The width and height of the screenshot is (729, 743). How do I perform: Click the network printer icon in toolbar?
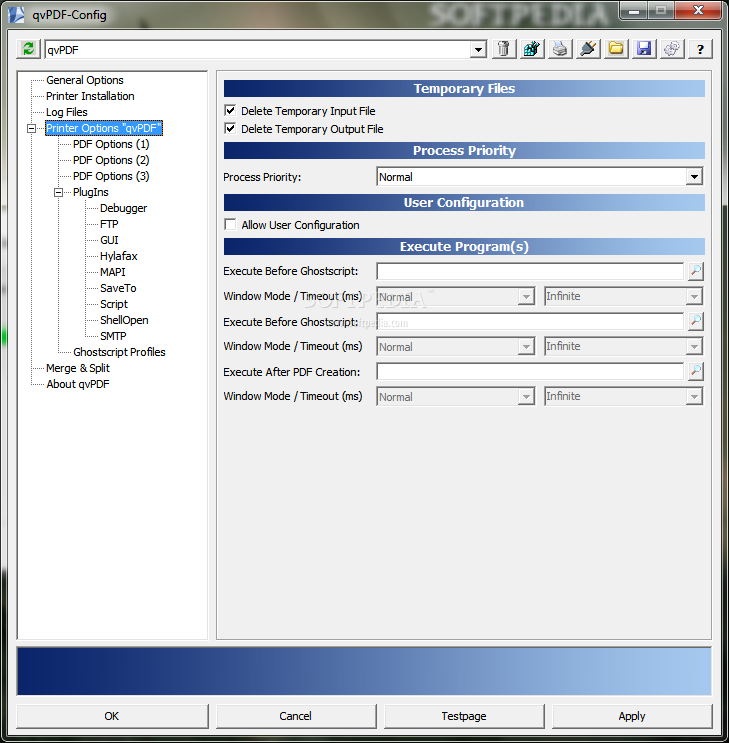(x=532, y=49)
